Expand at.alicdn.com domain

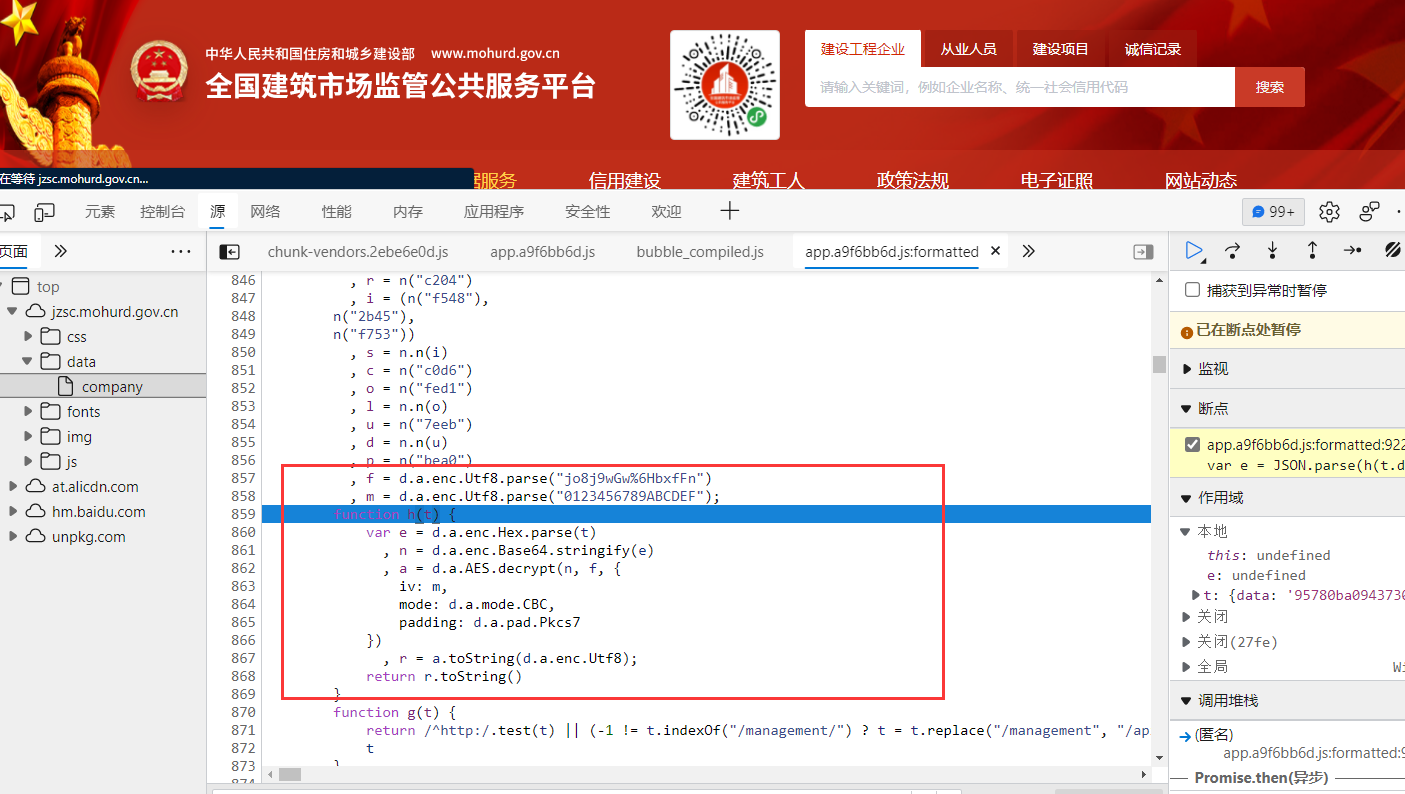tap(13, 487)
